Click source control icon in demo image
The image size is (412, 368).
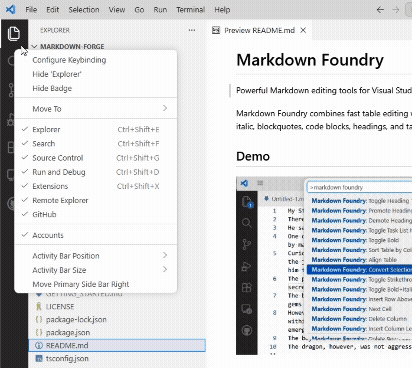247,244
